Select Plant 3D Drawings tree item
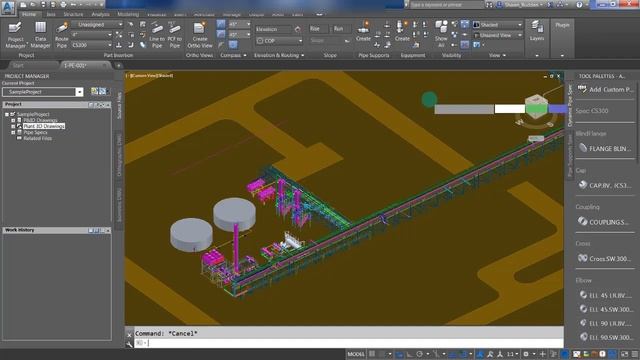 (44, 126)
